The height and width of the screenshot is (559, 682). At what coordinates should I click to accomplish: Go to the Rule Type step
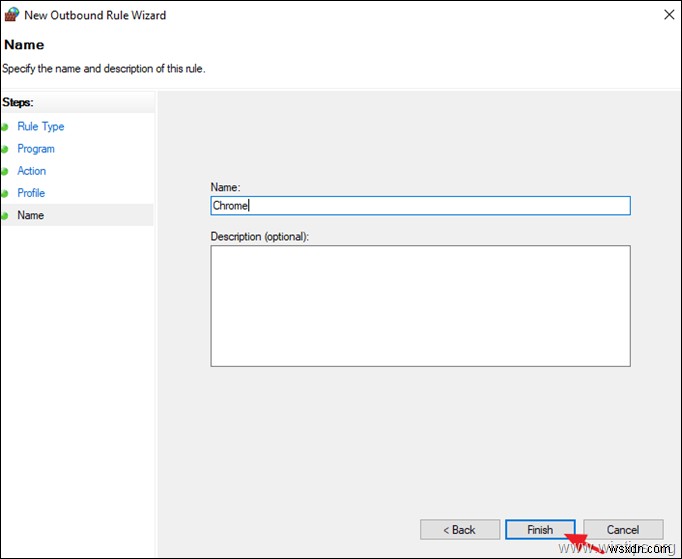pos(41,127)
